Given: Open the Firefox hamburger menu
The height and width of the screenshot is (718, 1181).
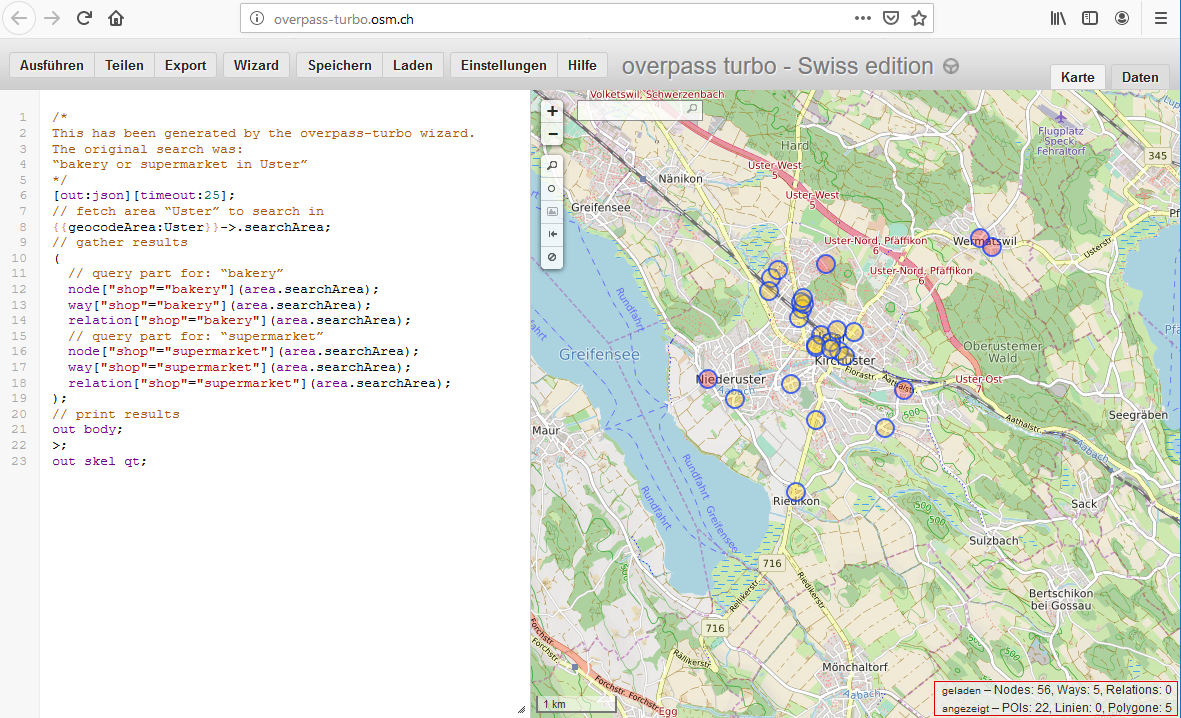Looking at the screenshot, I should point(1160,18).
